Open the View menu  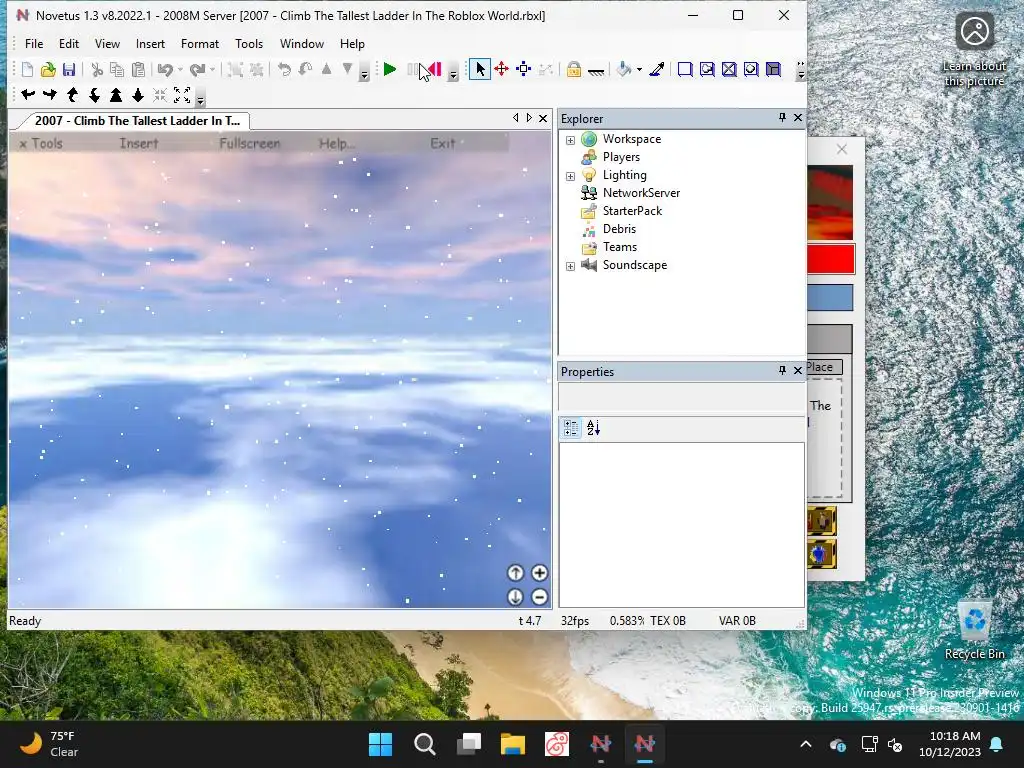click(x=107, y=44)
